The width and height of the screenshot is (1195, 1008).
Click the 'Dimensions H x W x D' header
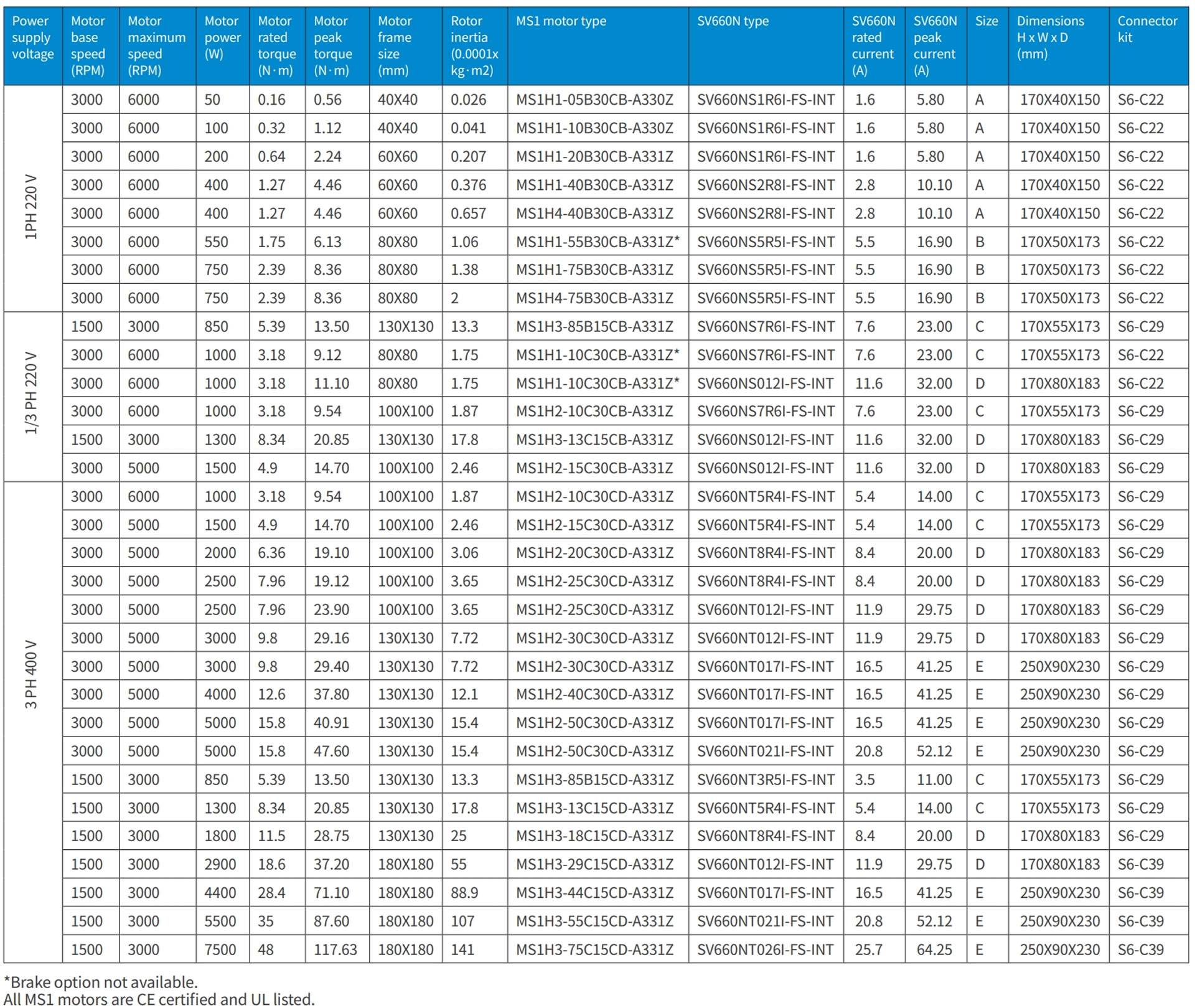(1059, 45)
